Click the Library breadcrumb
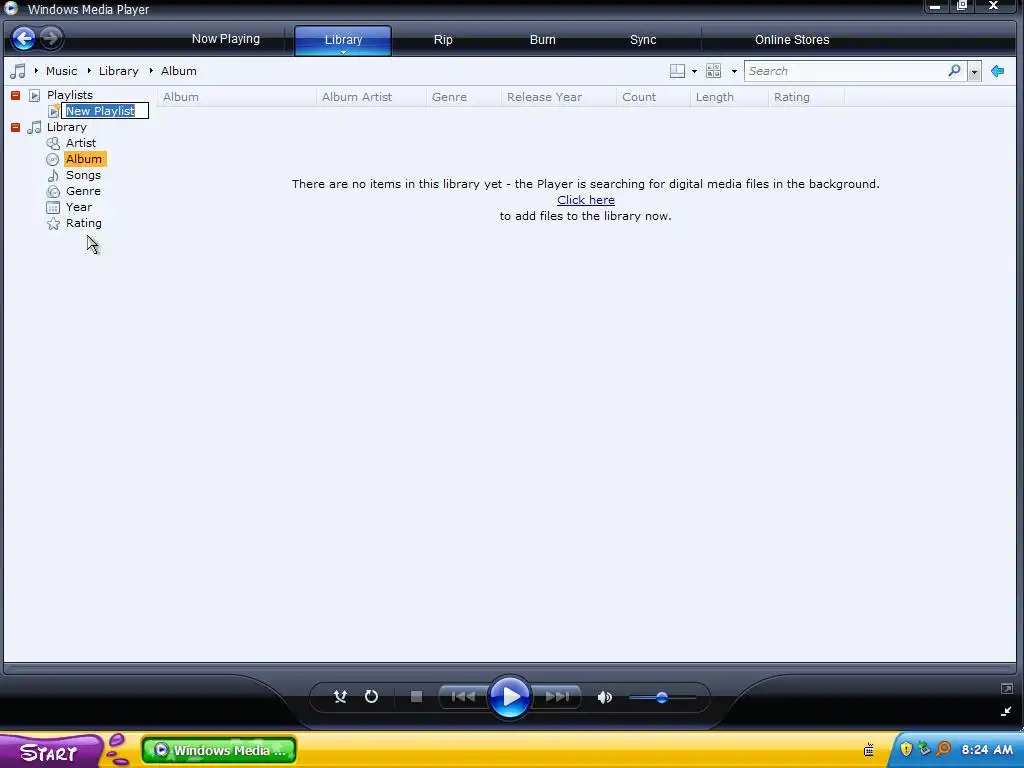1024x768 pixels. tap(118, 71)
